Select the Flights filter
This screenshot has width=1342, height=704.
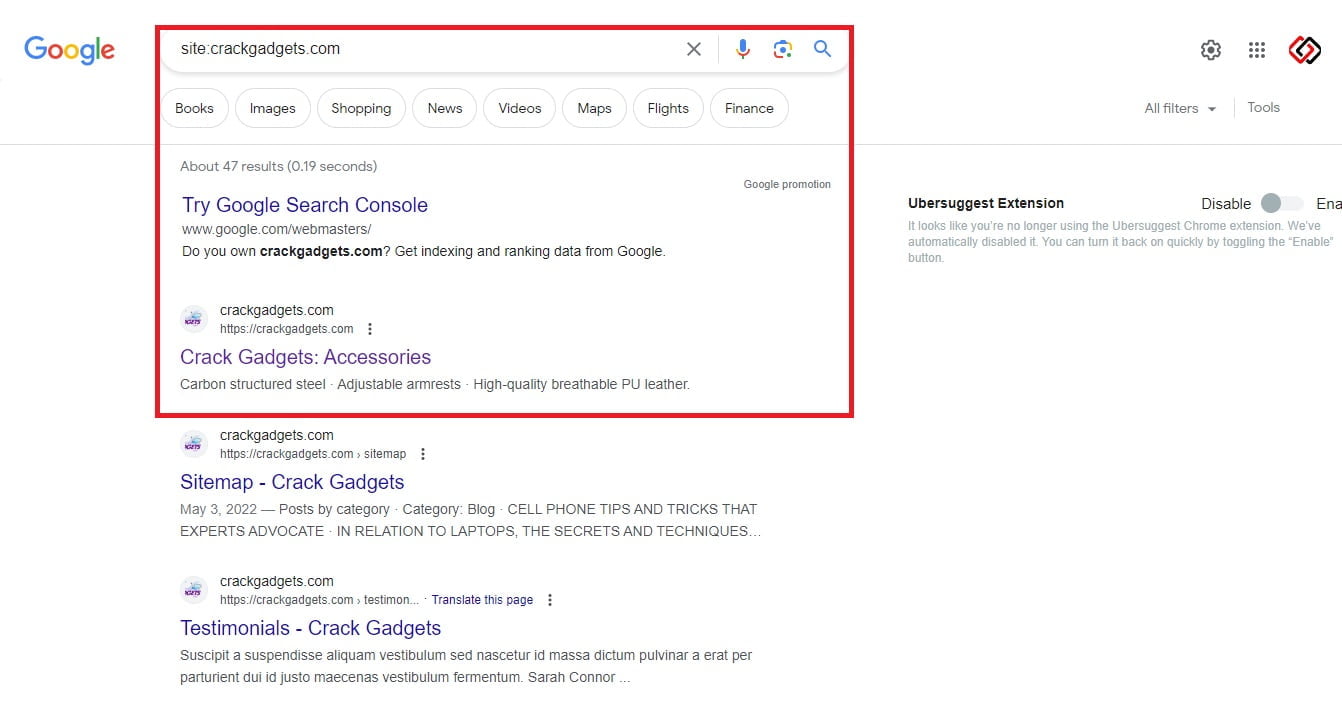tap(668, 108)
